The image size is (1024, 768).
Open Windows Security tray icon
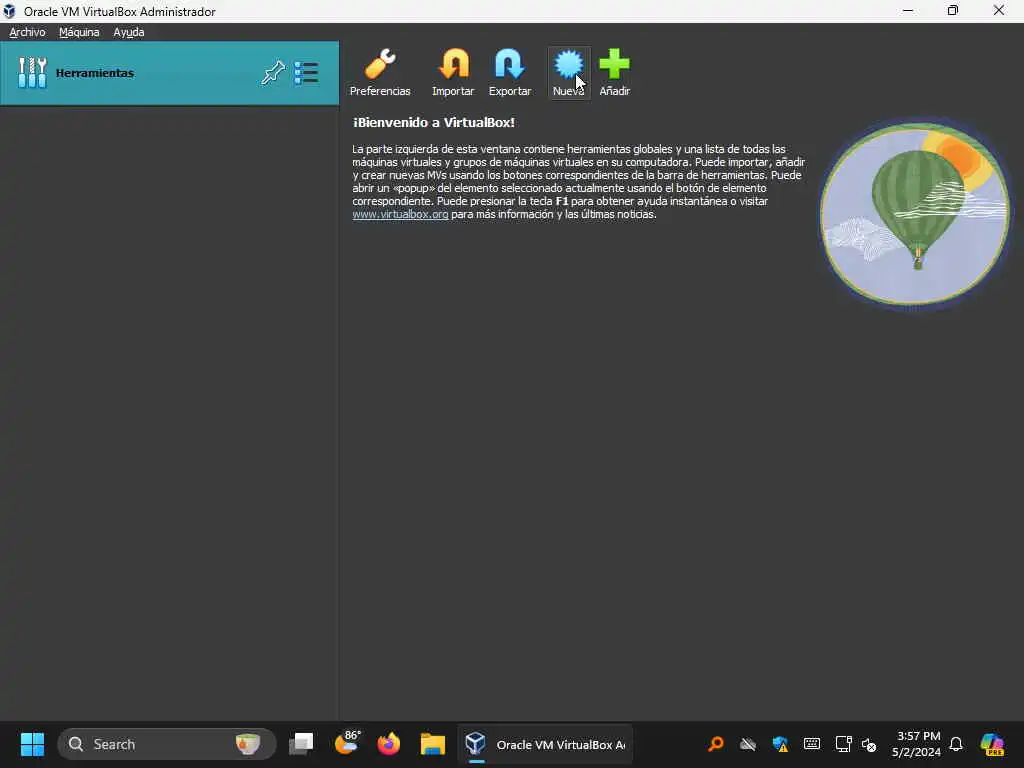780,744
